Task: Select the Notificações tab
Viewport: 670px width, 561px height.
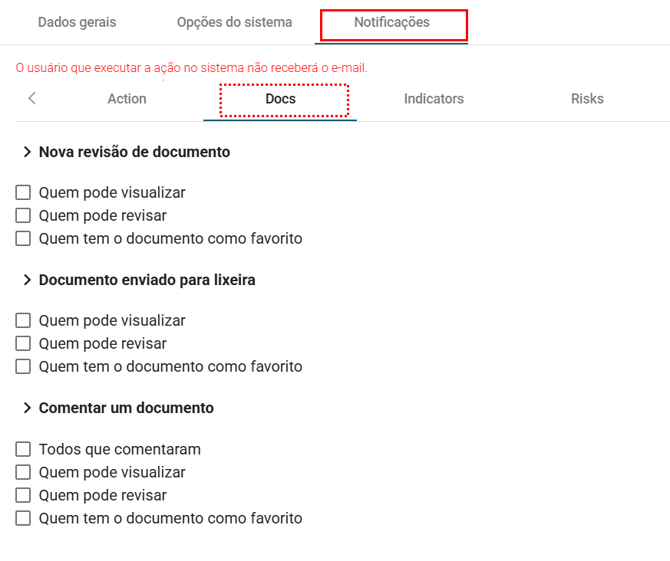Action: 392,22
